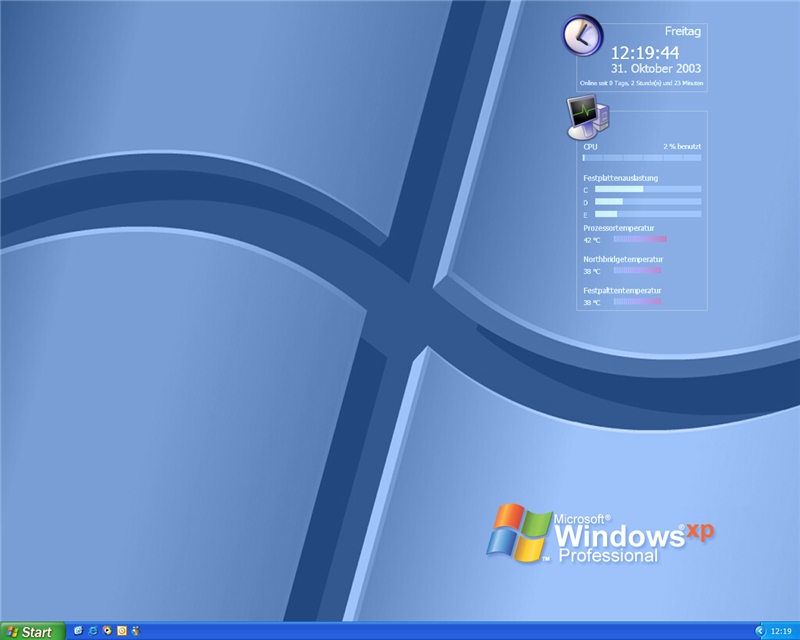Click the digital time '12:19:44'
800x640 pixels.
645,53
